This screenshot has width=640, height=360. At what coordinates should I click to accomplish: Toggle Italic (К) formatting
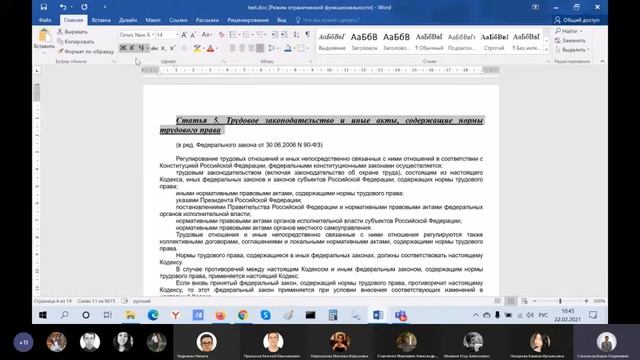(132, 48)
